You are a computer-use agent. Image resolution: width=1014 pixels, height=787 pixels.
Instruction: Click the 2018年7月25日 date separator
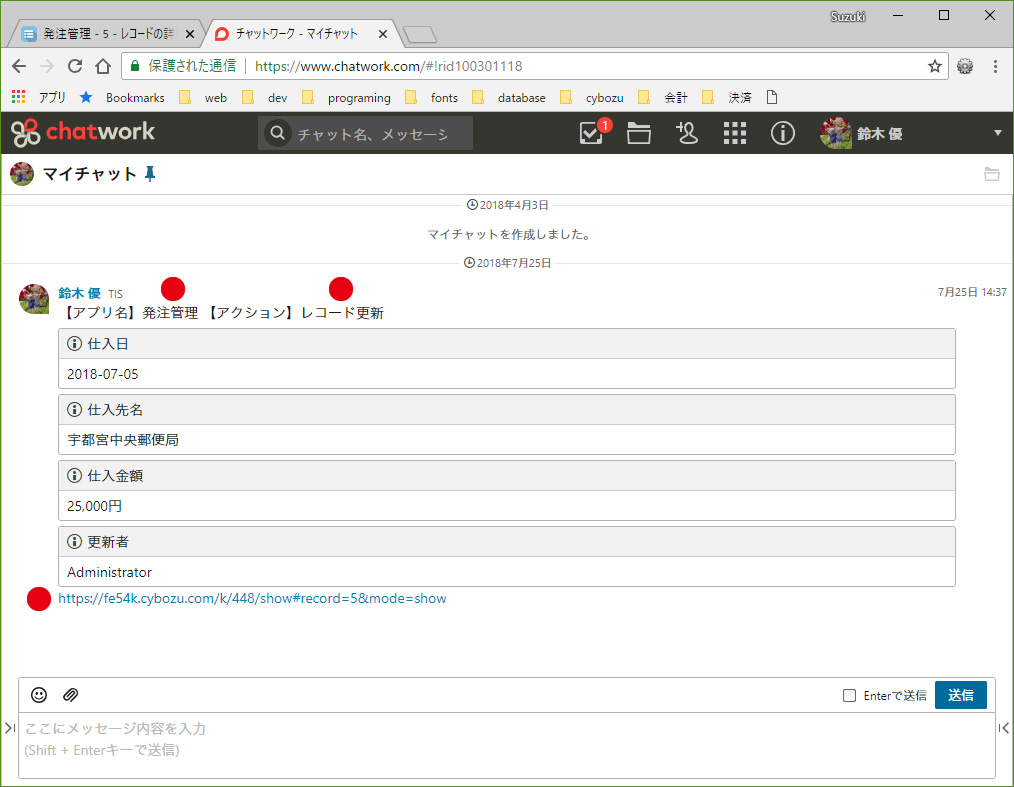point(508,263)
